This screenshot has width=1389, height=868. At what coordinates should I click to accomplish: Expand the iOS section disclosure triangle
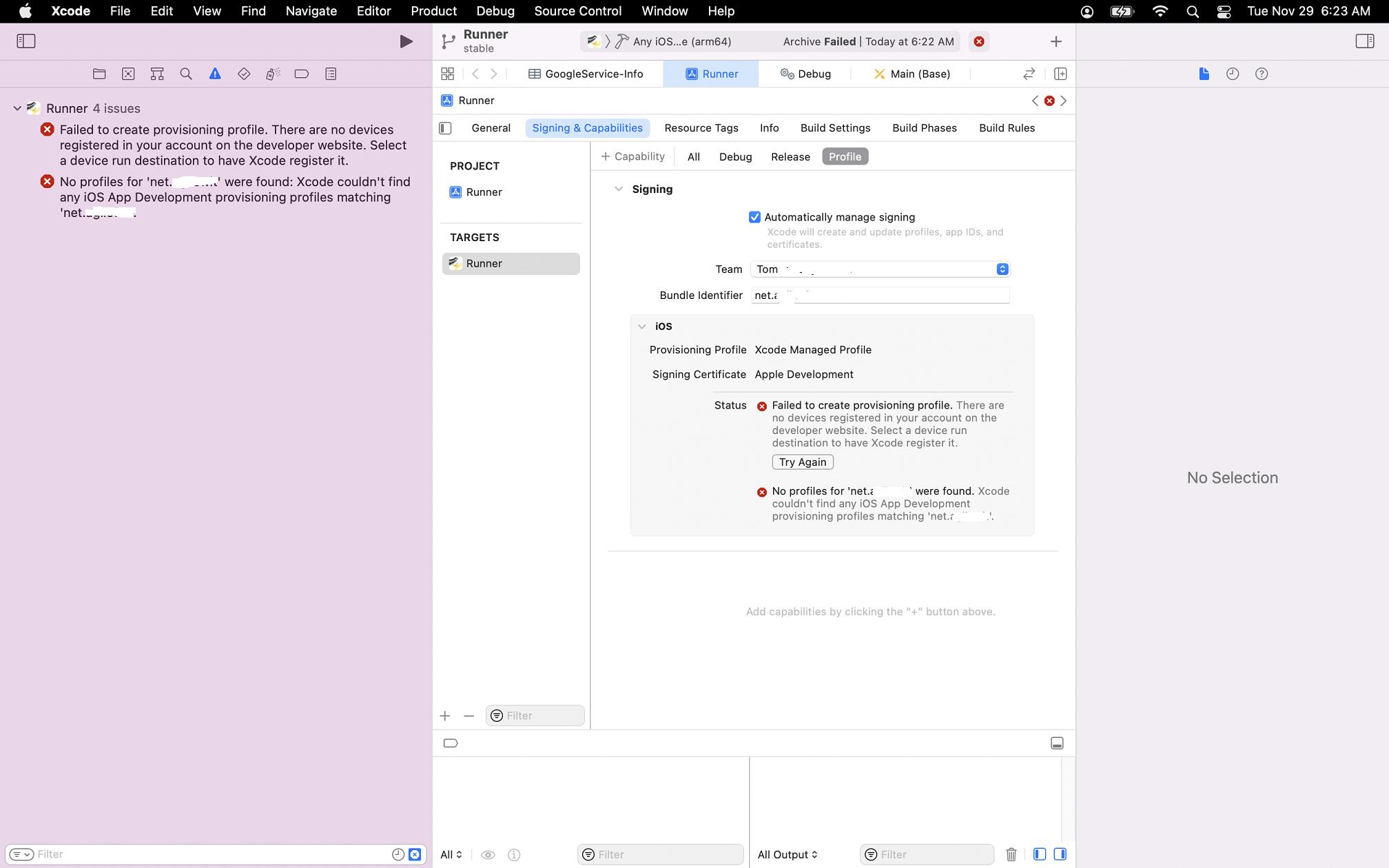(x=641, y=326)
